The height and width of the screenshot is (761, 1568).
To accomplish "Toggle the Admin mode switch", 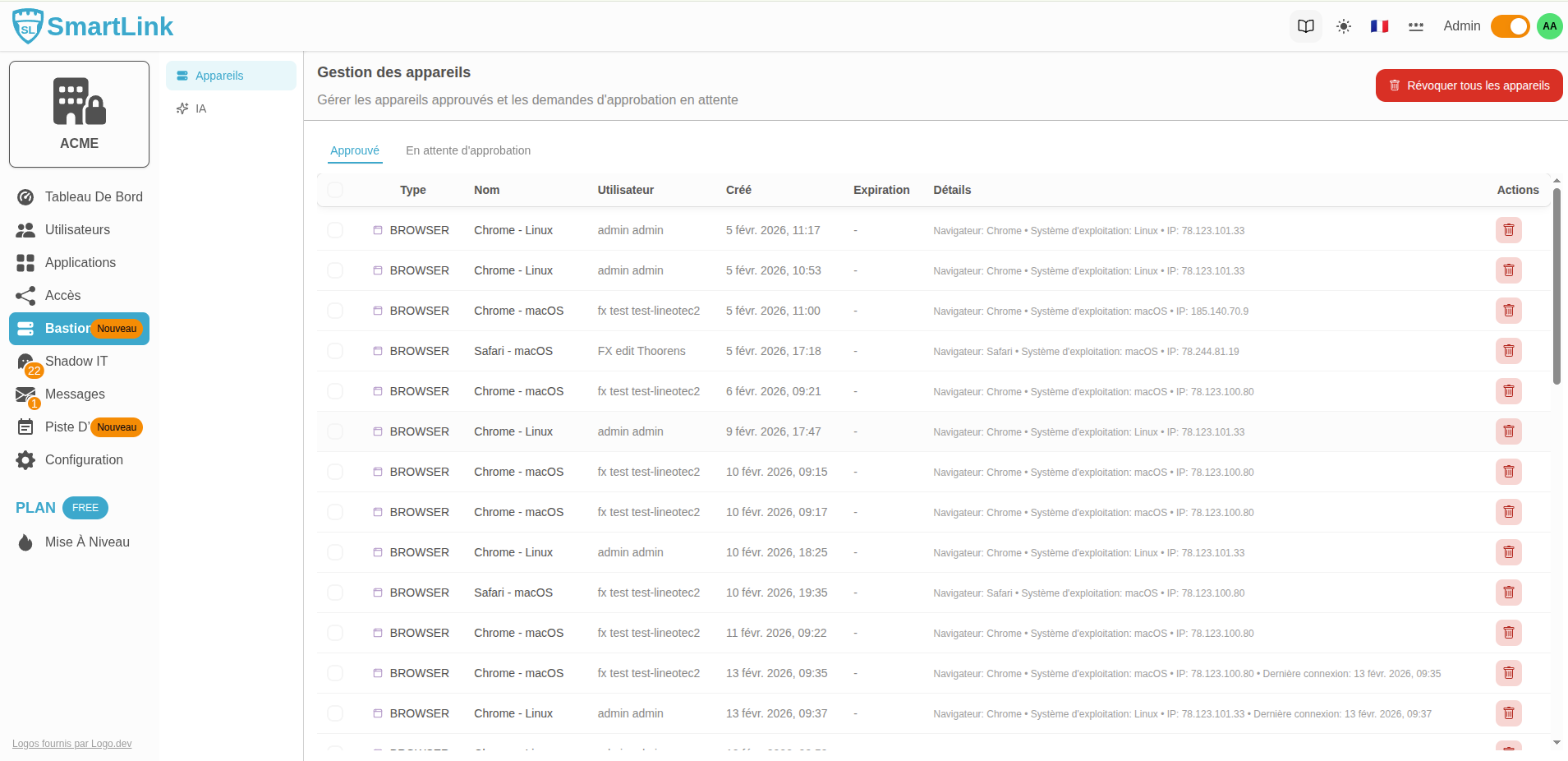I will 1510,26.
